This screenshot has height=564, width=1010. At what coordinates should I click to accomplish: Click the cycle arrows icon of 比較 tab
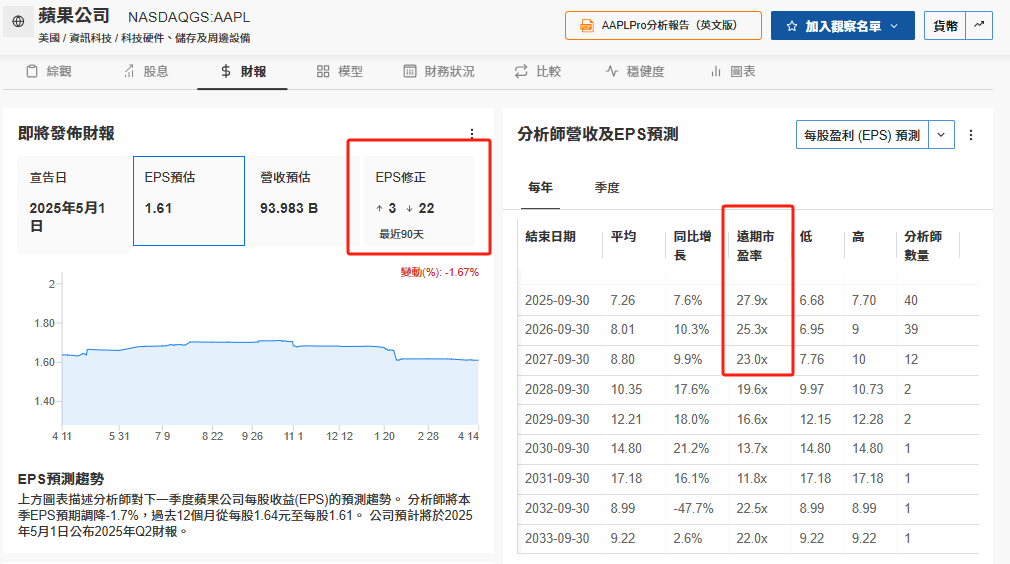[x=521, y=71]
